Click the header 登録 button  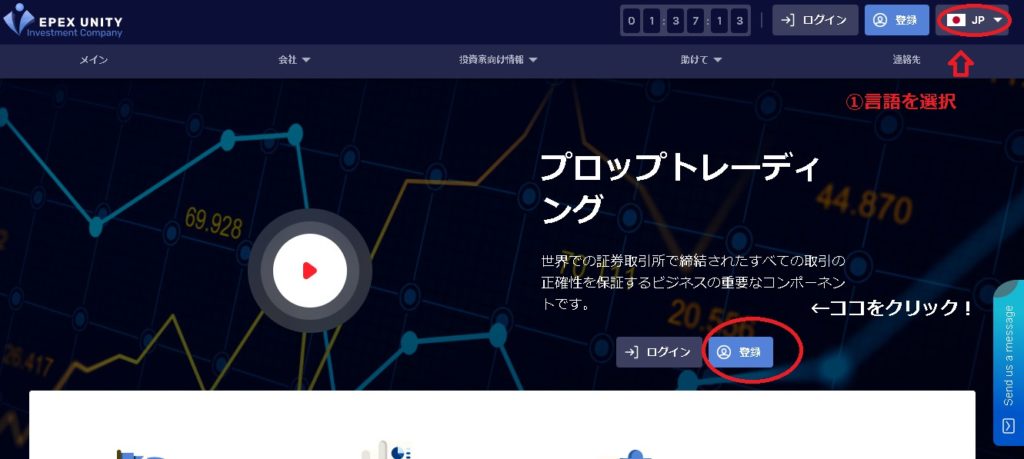point(897,20)
